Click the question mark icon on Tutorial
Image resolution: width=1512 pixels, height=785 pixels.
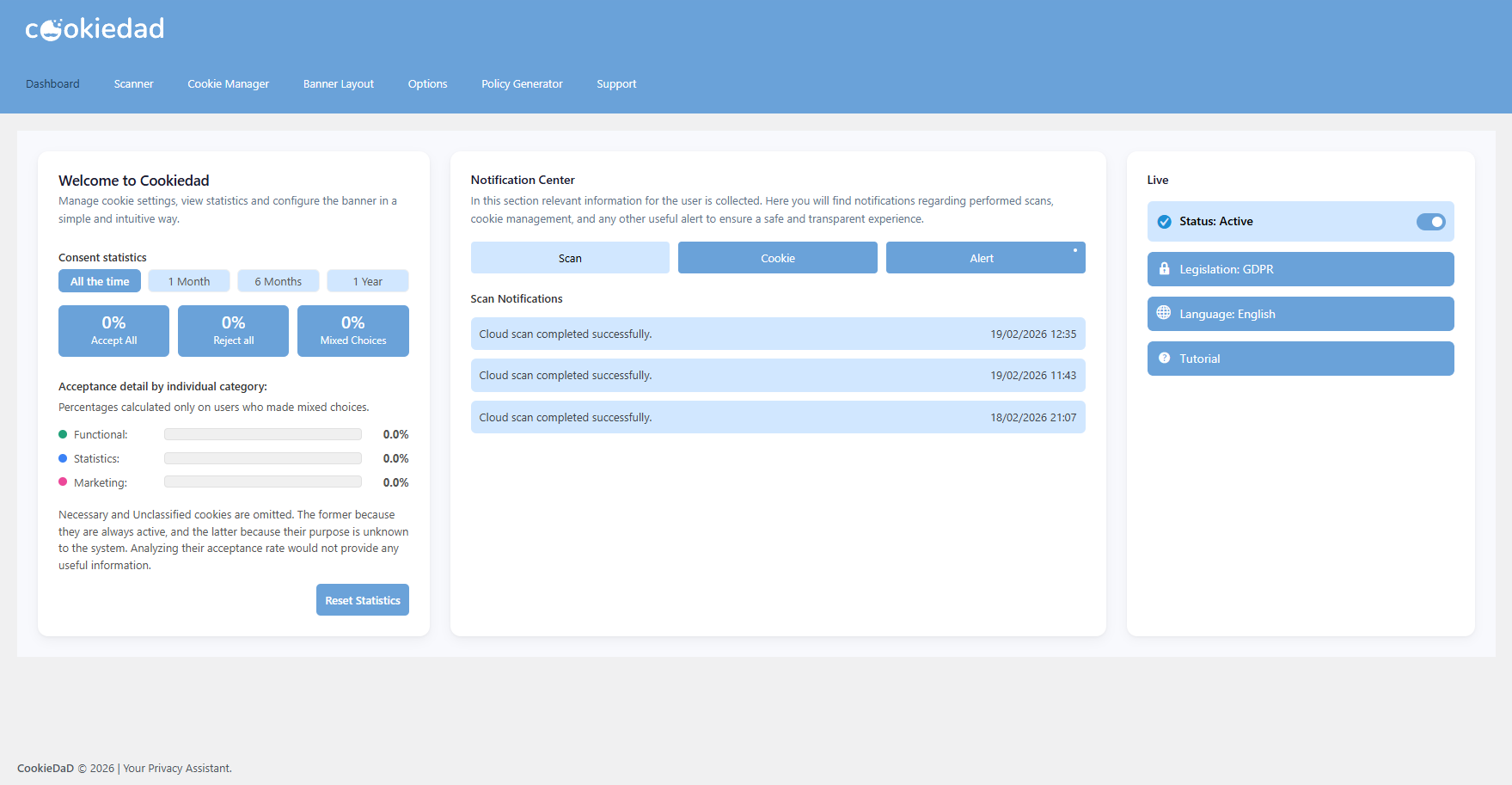[x=1165, y=359]
